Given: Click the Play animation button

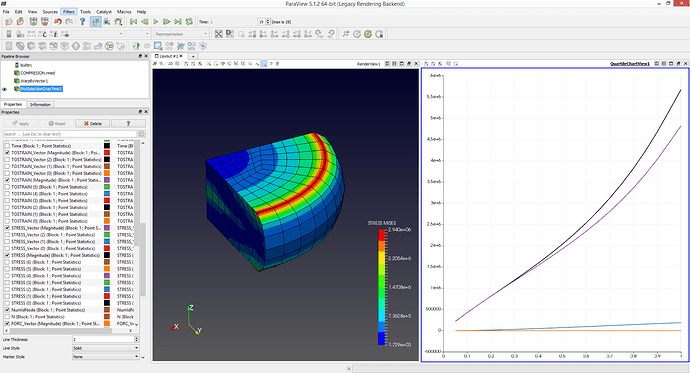Looking at the screenshot, I should coord(155,22).
